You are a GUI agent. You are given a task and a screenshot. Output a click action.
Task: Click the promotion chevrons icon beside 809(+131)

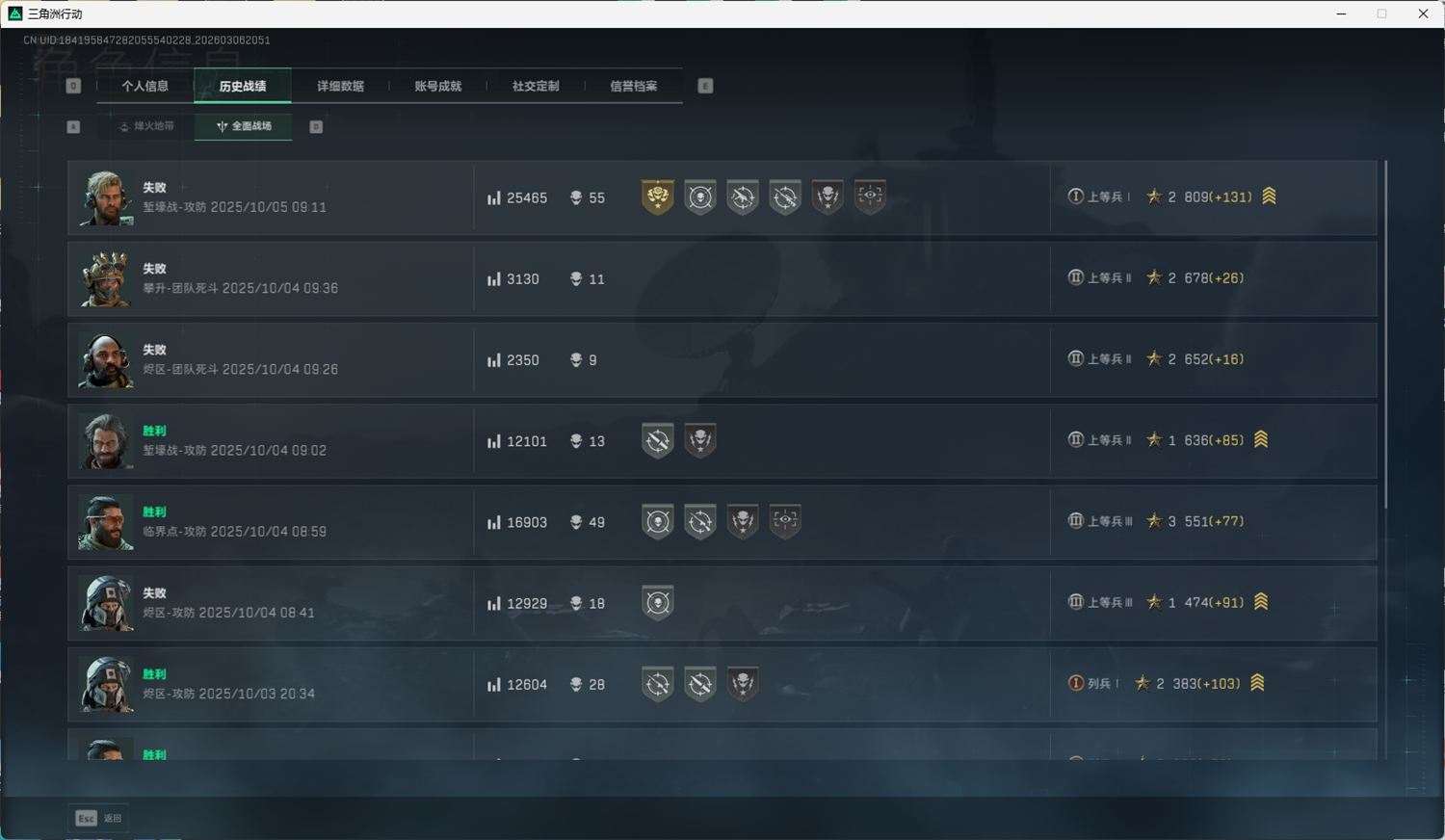1269,197
